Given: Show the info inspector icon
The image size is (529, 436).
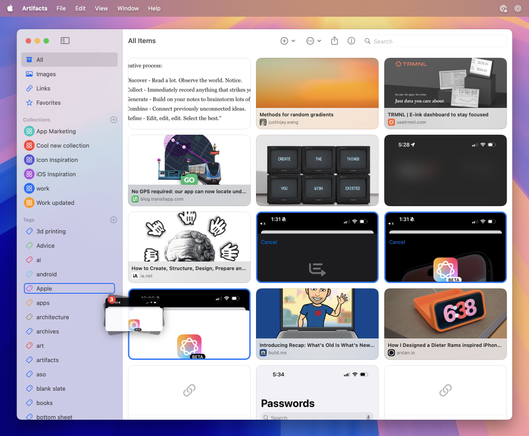Looking at the screenshot, I should 351,41.
